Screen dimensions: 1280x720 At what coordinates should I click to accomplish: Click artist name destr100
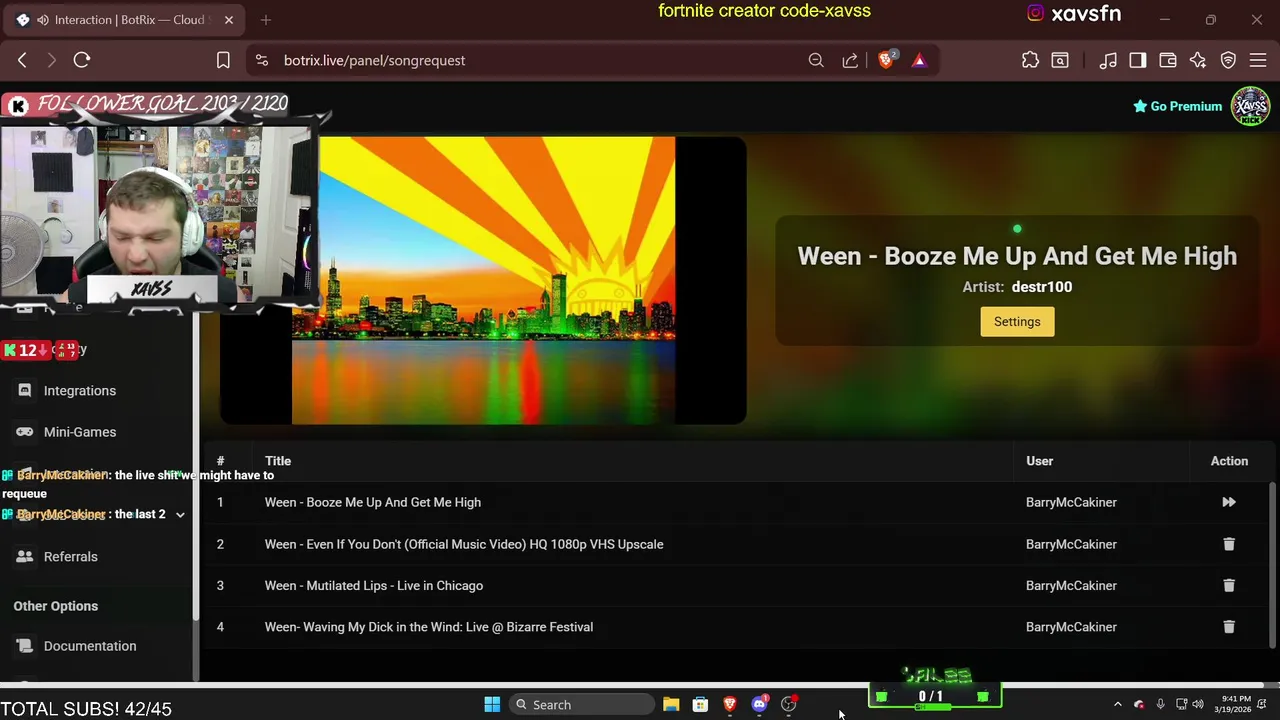(x=1041, y=287)
